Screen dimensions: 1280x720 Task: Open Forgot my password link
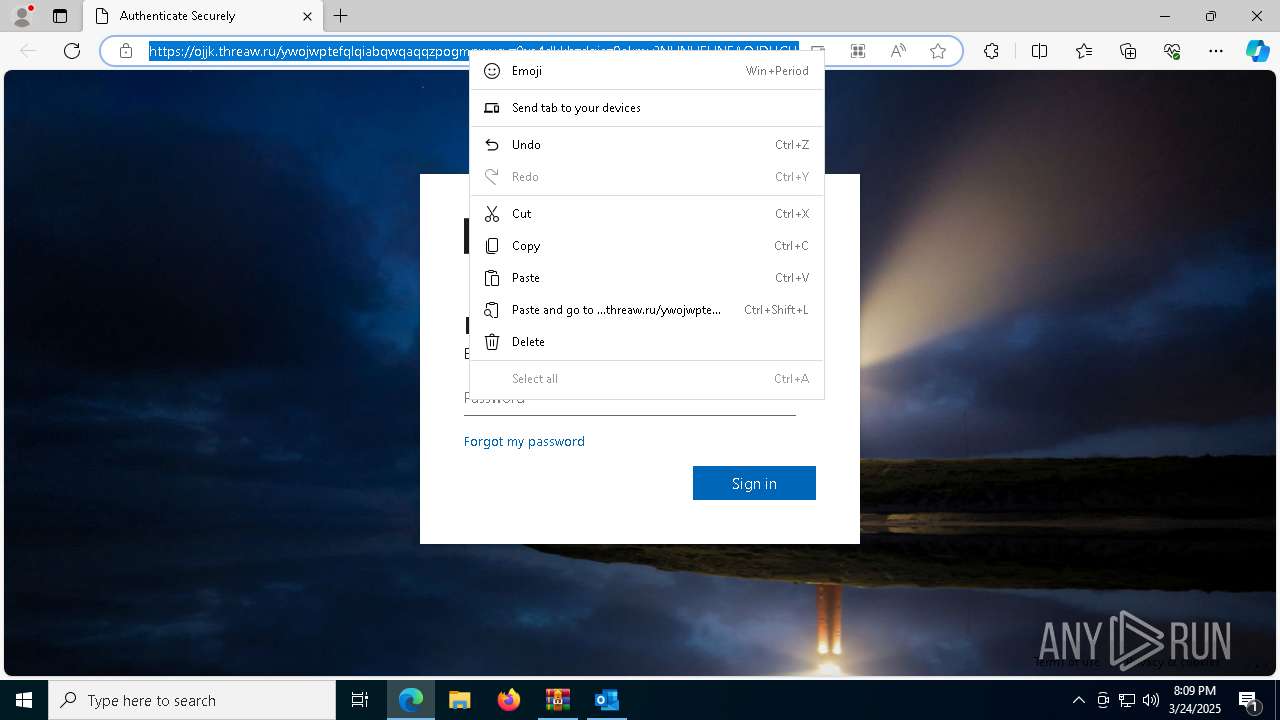click(524, 441)
